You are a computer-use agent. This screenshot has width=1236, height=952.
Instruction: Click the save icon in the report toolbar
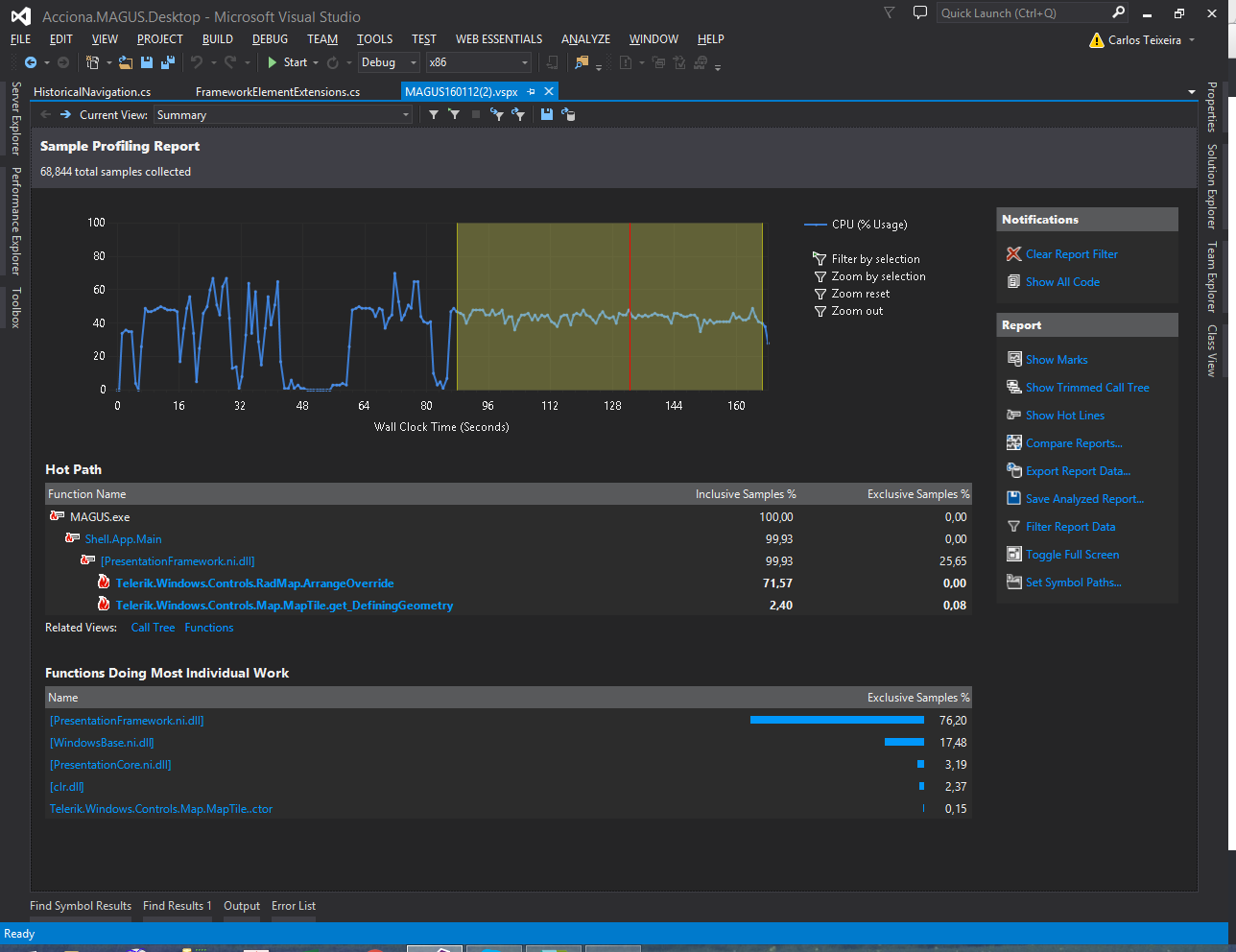[546, 114]
